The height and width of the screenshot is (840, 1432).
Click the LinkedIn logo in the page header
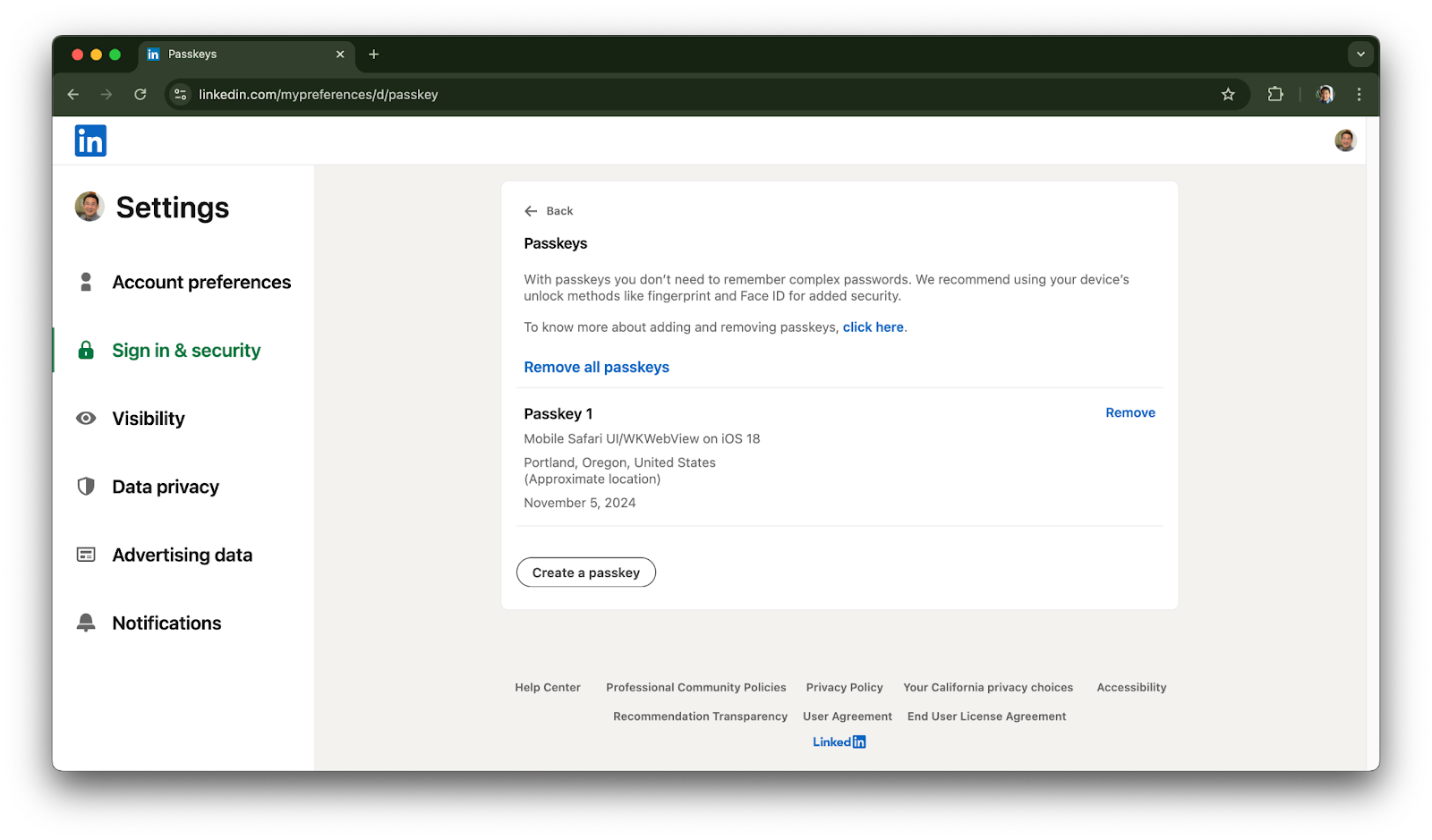tap(90, 140)
